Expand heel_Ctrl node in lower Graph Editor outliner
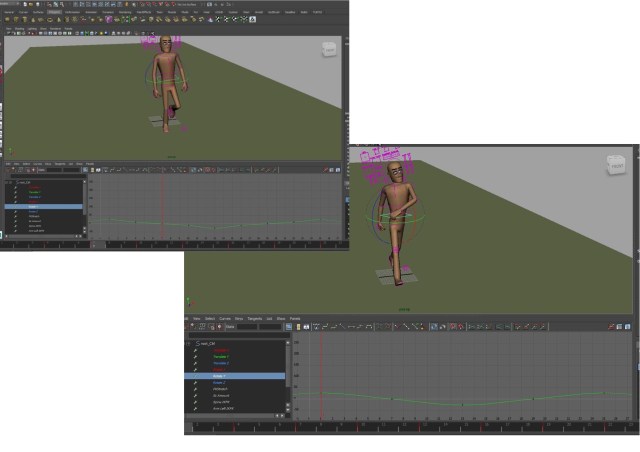Image resolution: width=640 pixels, height=452 pixels. 187,343
